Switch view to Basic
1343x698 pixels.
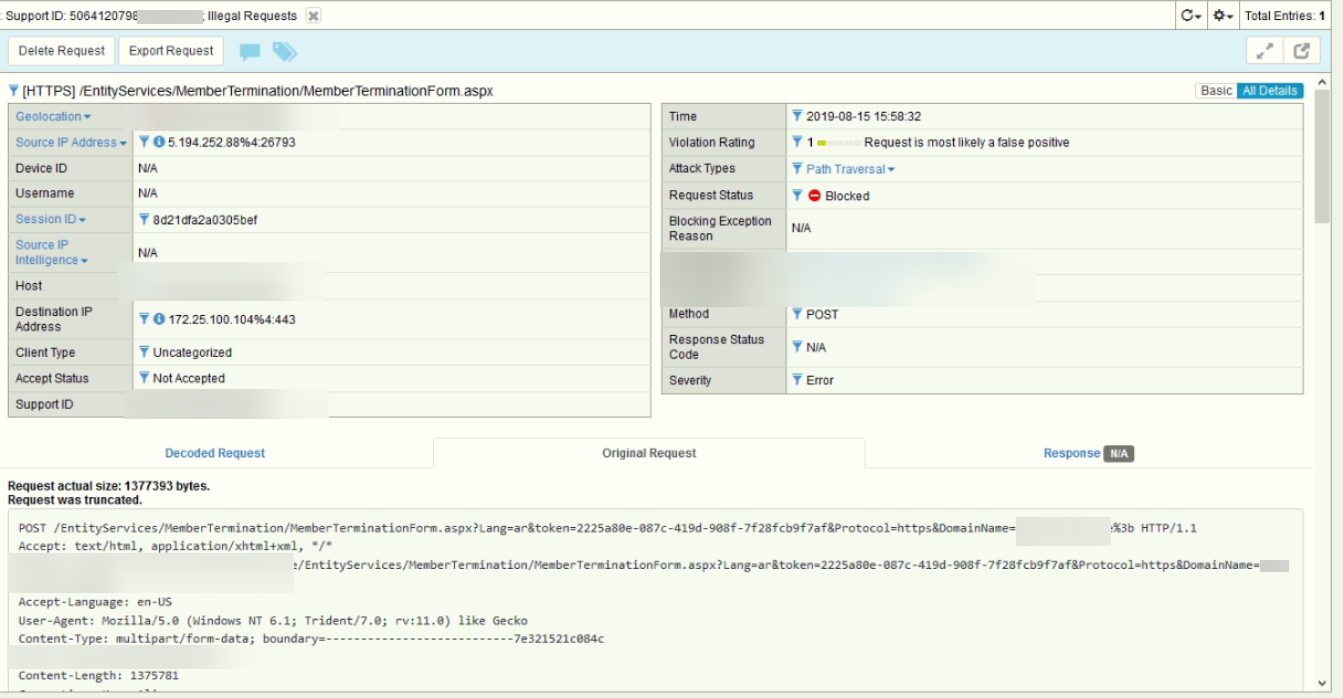1216,90
